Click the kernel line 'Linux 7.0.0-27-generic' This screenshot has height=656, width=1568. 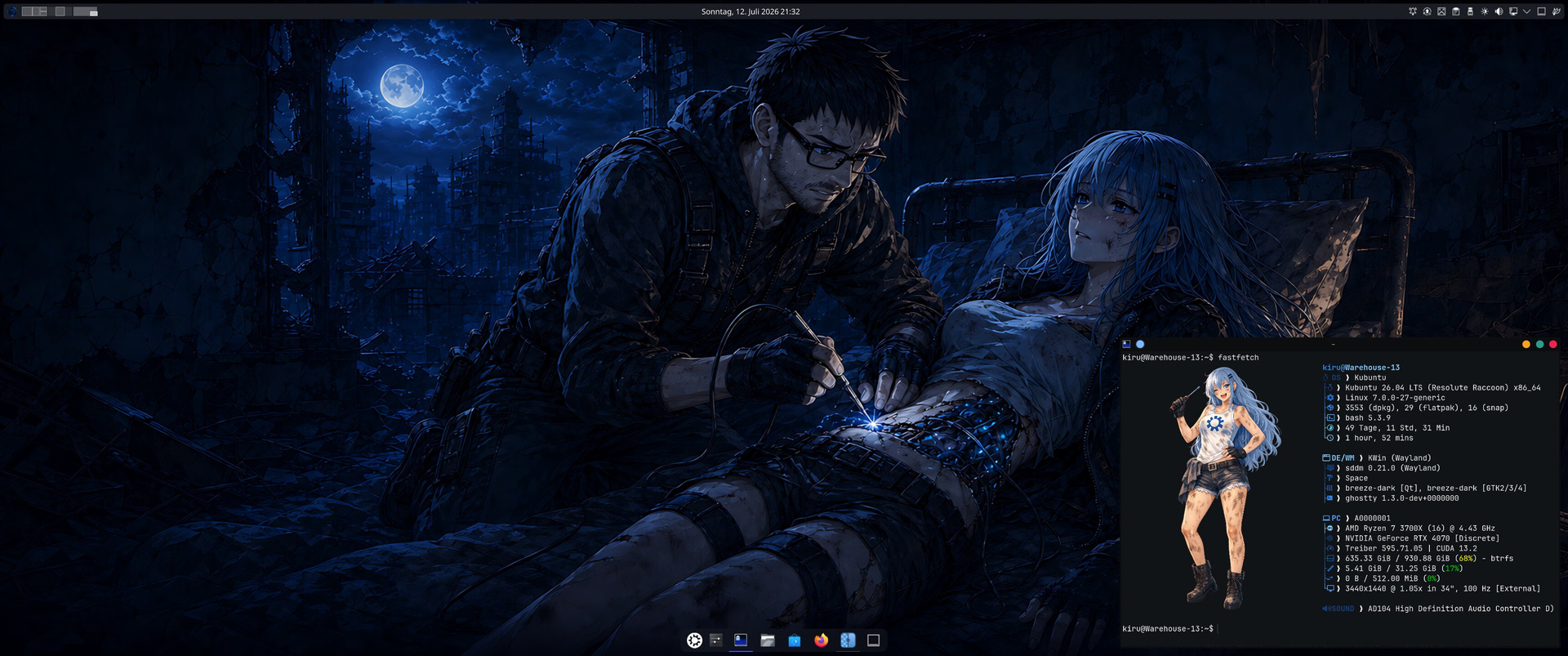1395,398
